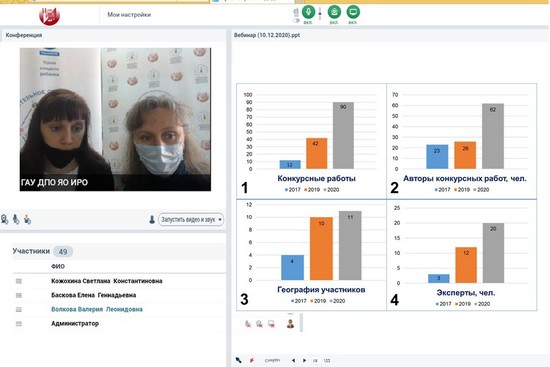This screenshot has height=367, width=550.
Task: Go to the previous slide arrow
Action: point(293,360)
